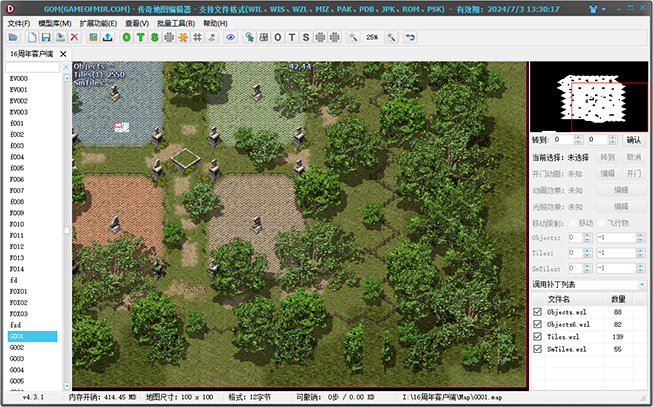Click the blue undo arrow icon
653x407 pixels.
[410, 37]
